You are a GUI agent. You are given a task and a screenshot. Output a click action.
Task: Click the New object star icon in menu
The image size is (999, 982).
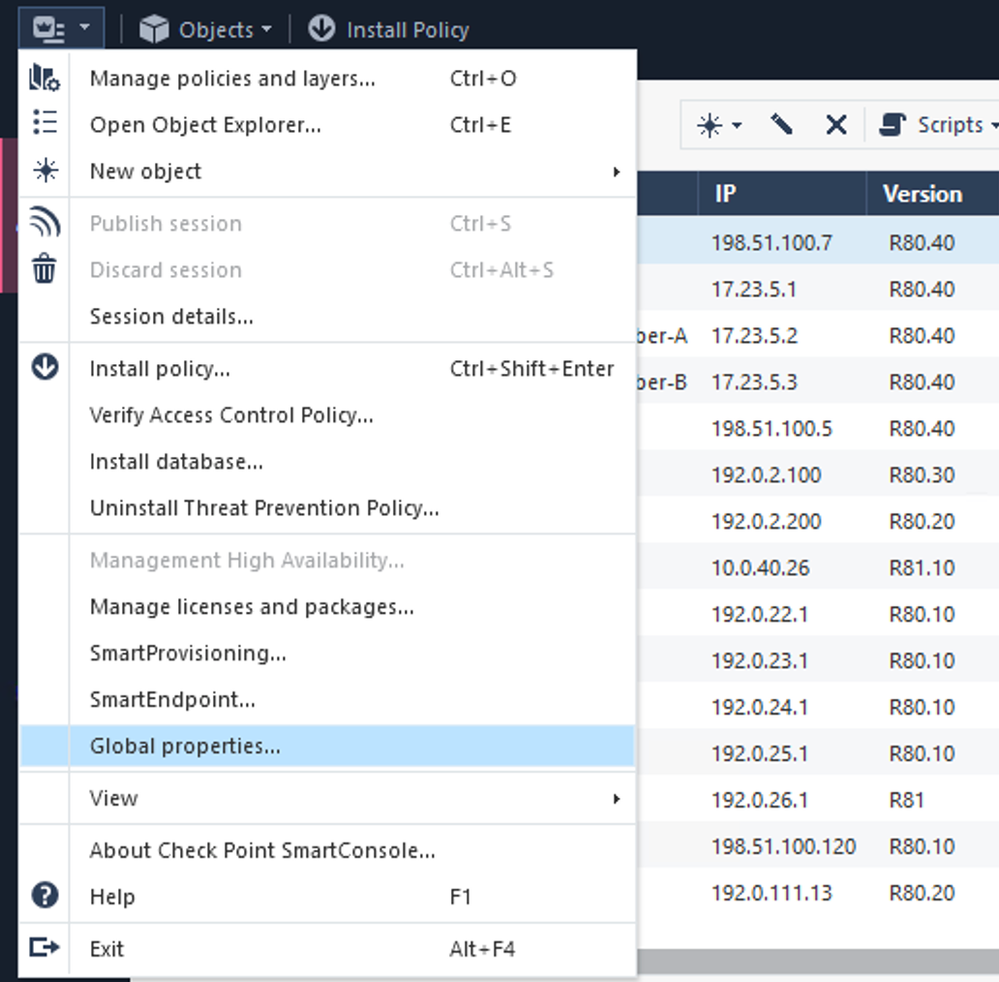point(46,170)
